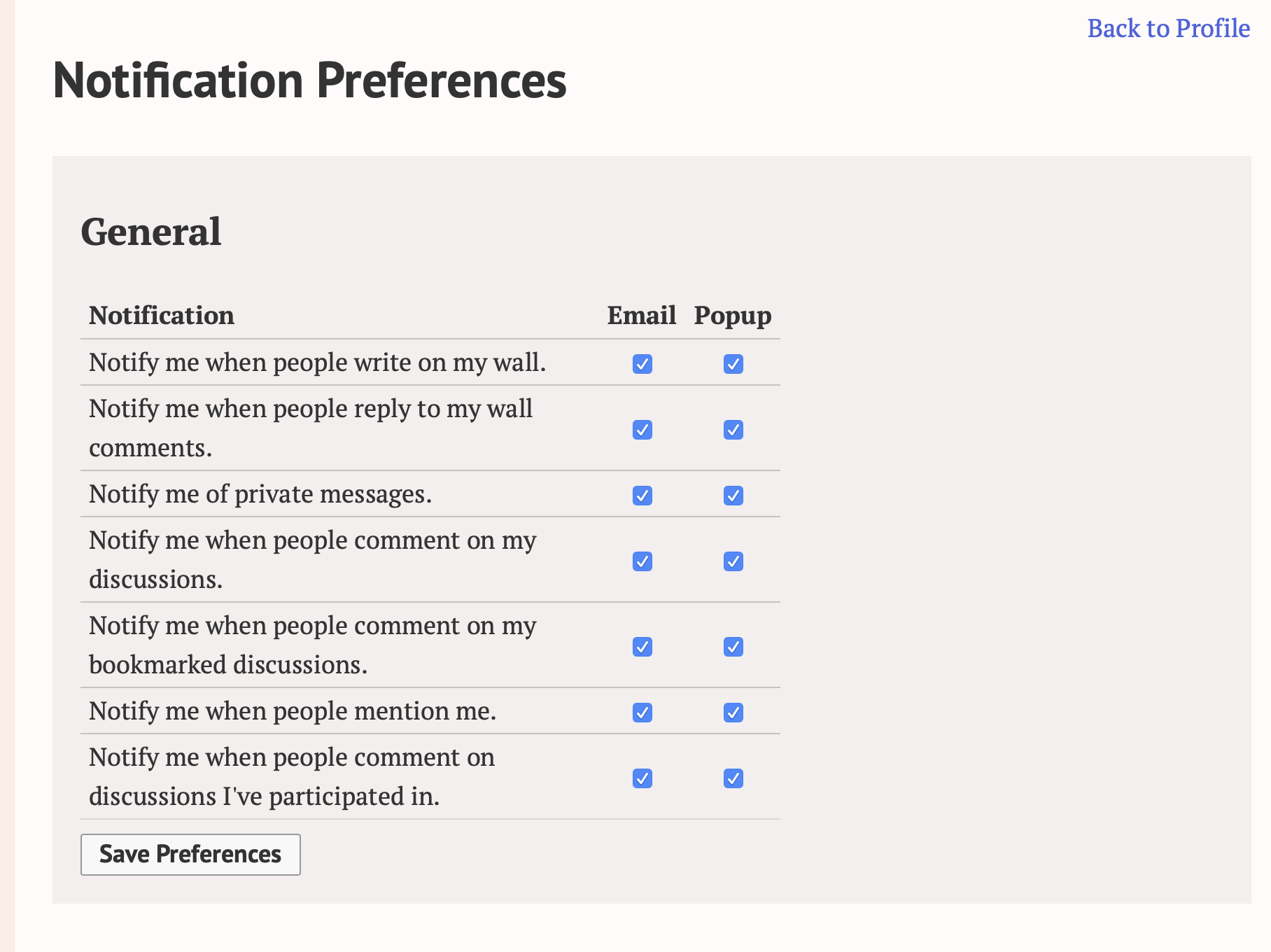The width and height of the screenshot is (1271, 952).
Task: Disable Email when people mention me
Action: pyautogui.click(x=642, y=713)
